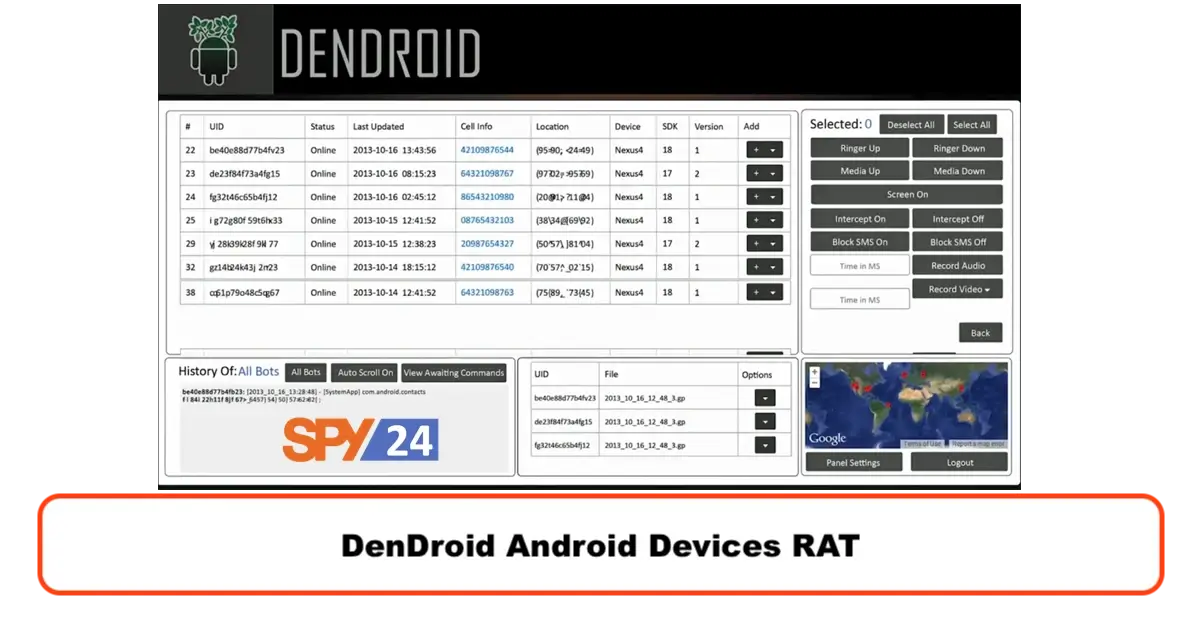Open Panel Settings
The image size is (1200, 630).
[x=853, y=462]
